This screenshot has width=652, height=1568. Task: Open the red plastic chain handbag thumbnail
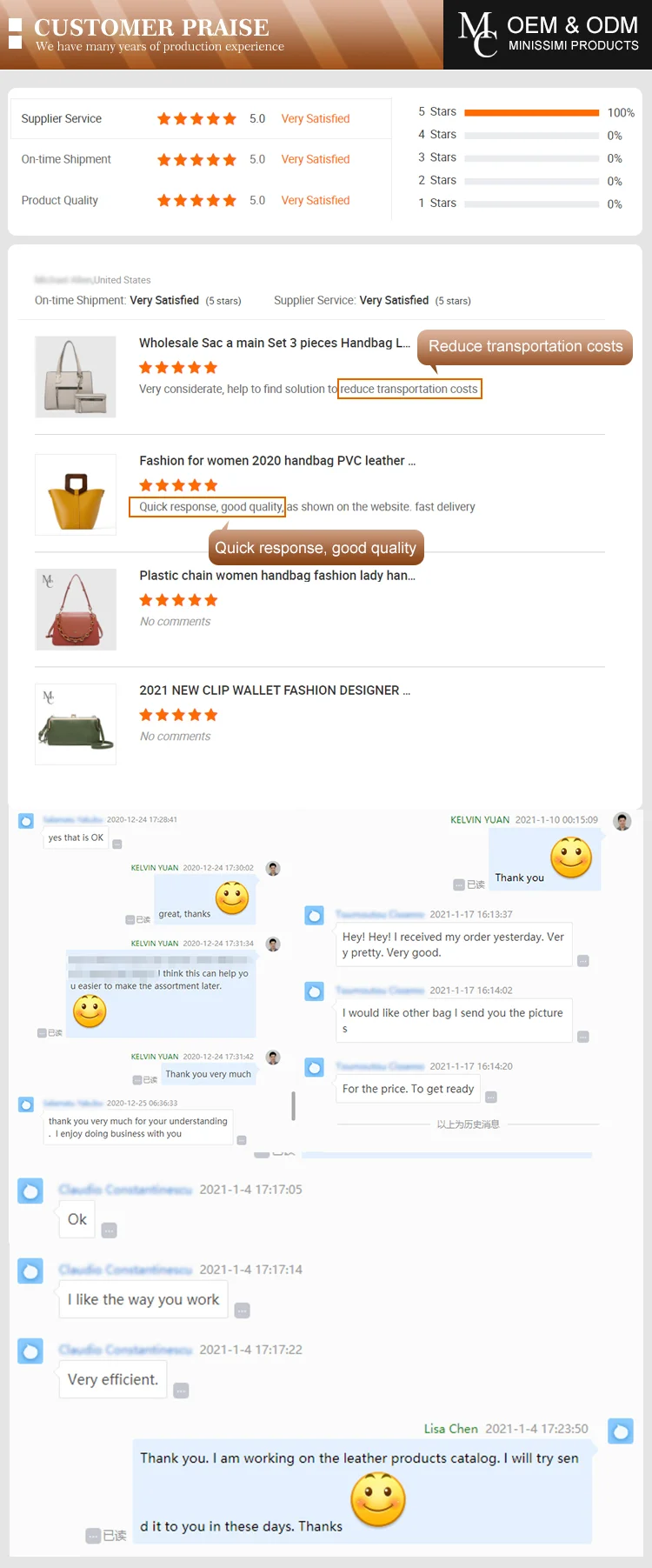(76, 609)
